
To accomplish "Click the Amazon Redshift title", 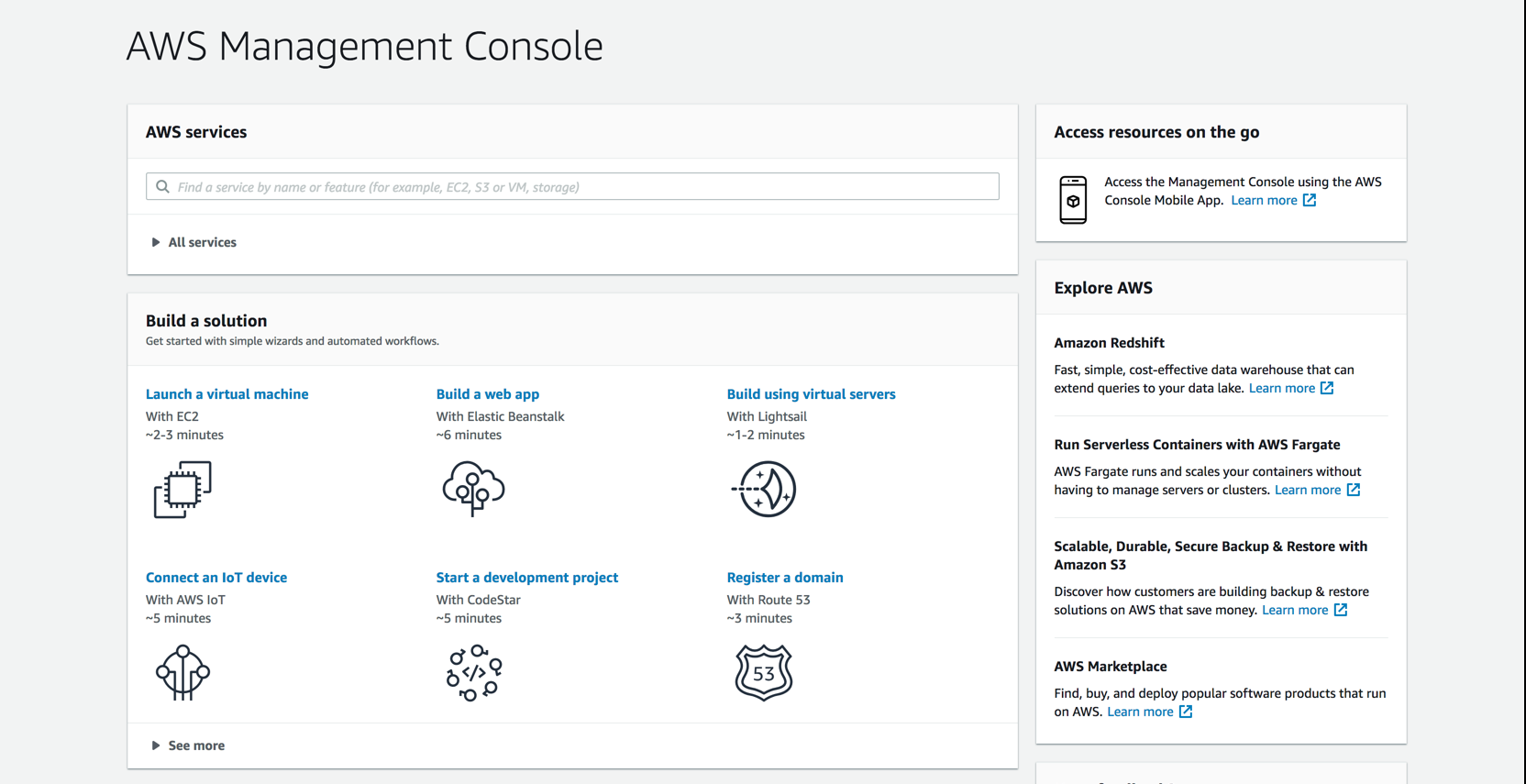I will (1109, 343).
